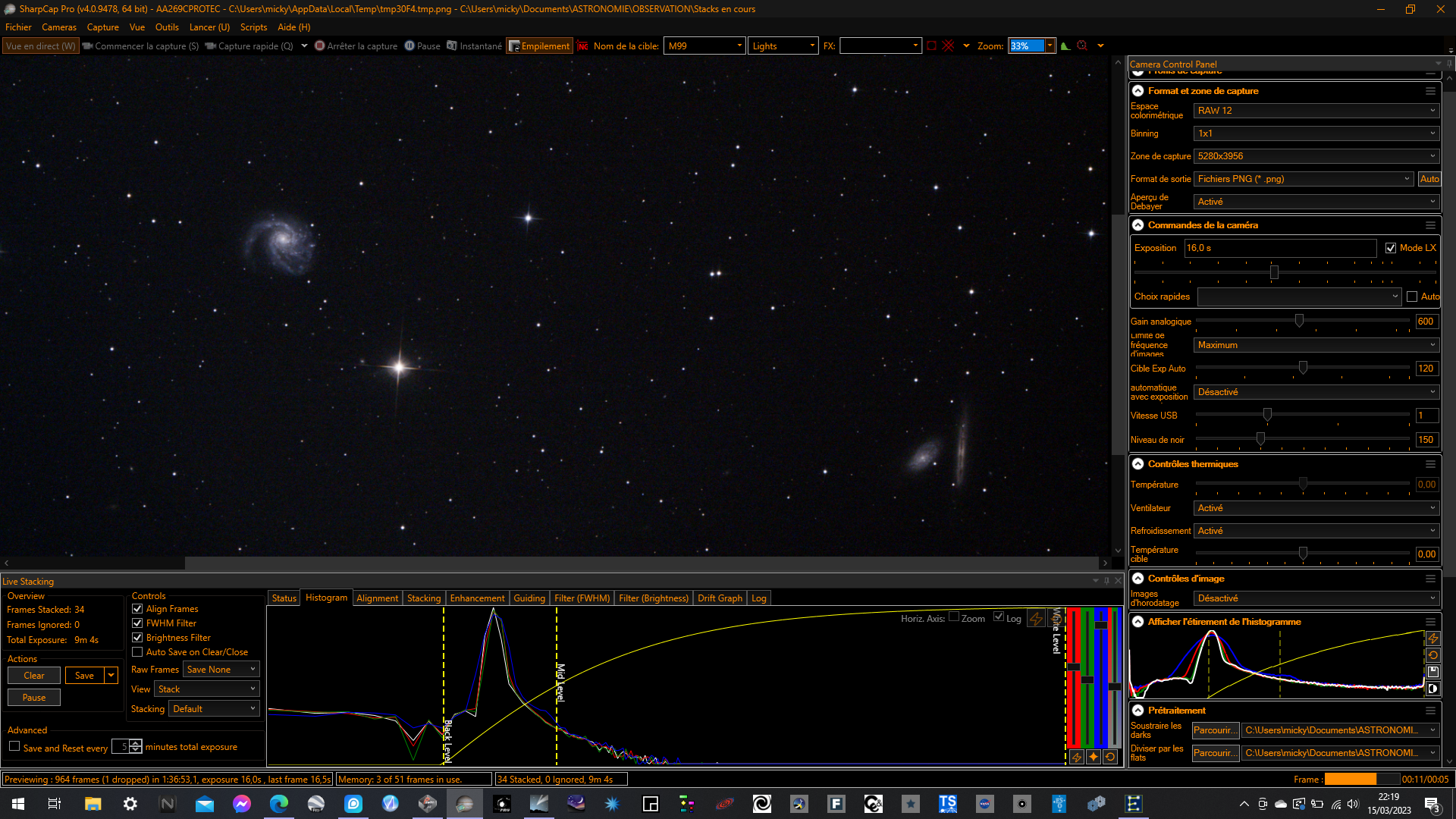Open File Explorer from the taskbar

coord(93,804)
